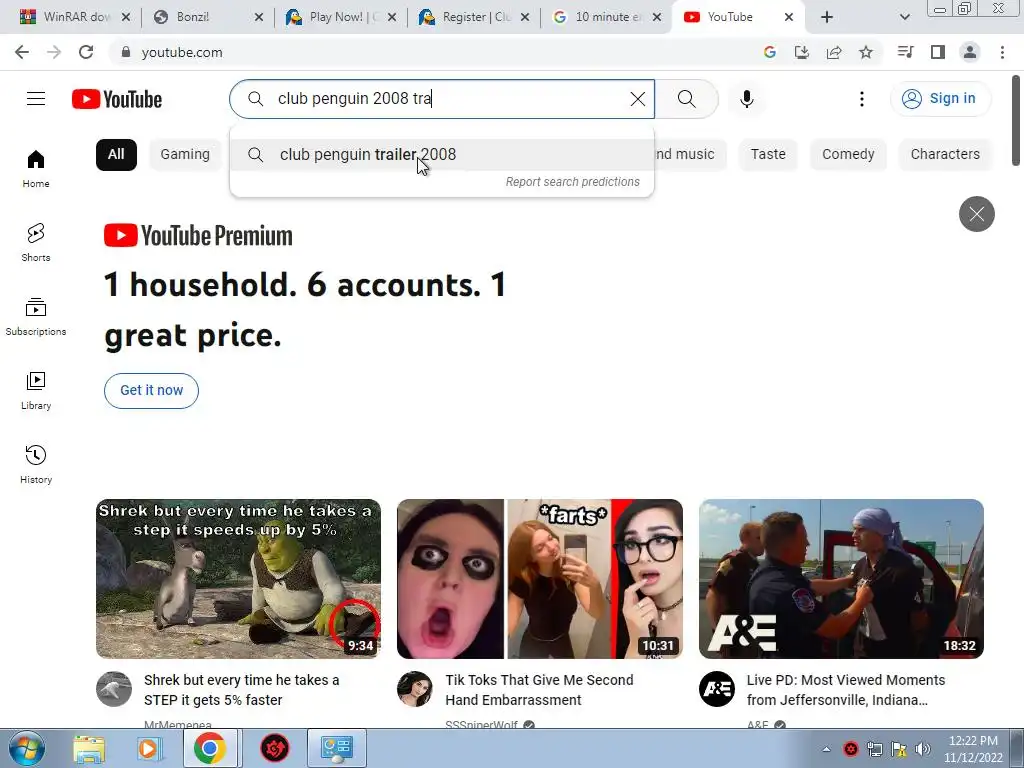Viewport: 1024px width, 768px height.
Task: Open the YouTube guide hamburger menu
Action: (x=36, y=99)
